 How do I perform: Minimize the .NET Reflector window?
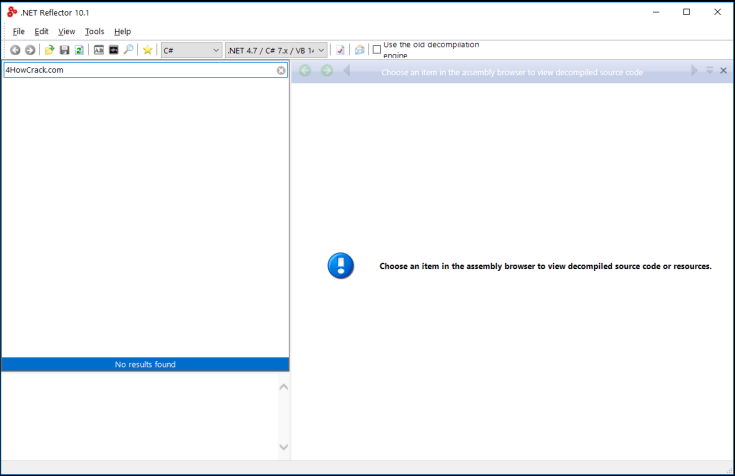click(x=656, y=12)
